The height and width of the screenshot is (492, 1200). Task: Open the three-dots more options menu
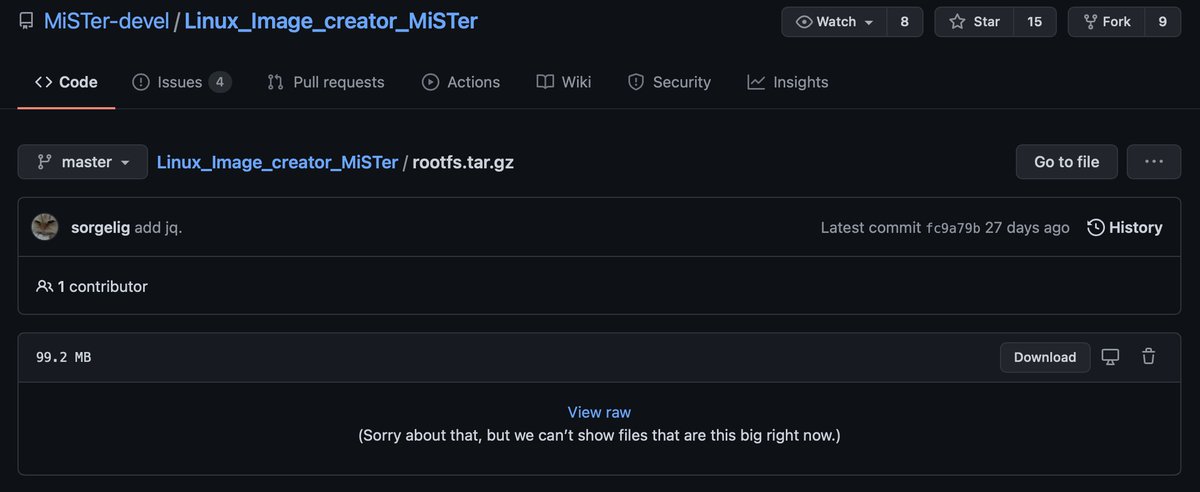click(1154, 162)
